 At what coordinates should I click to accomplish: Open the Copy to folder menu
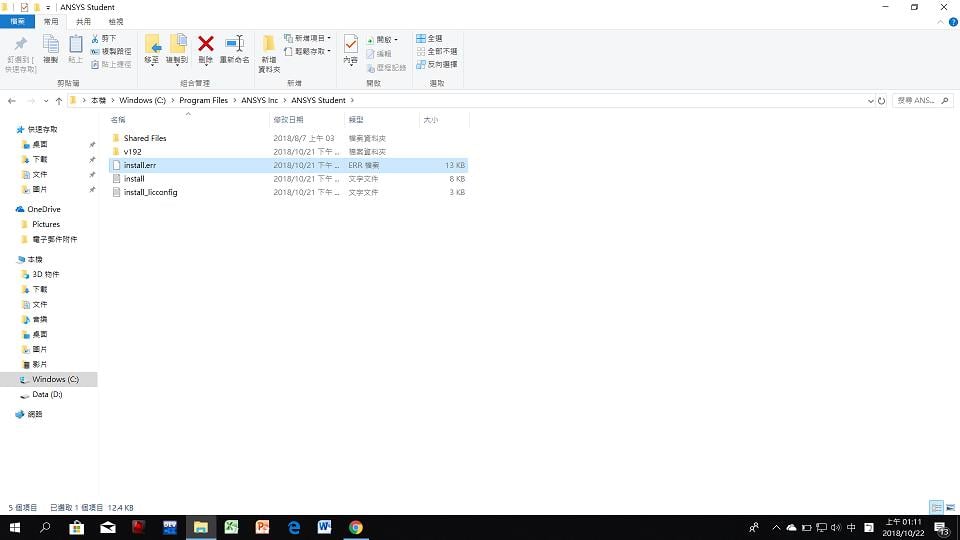click(177, 49)
